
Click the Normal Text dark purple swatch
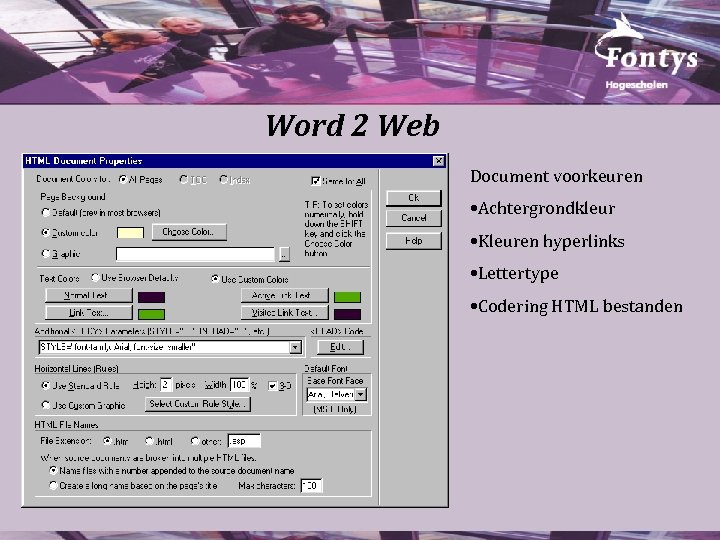(152, 297)
